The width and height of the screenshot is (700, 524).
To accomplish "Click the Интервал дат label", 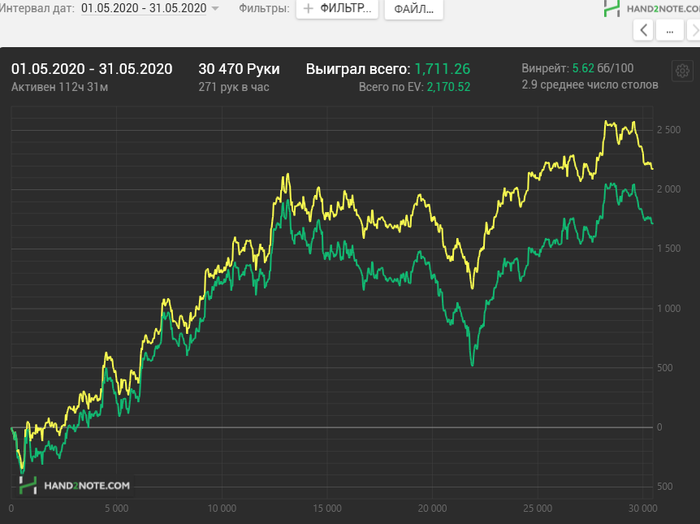I will pyautogui.click(x=38, y=8).
